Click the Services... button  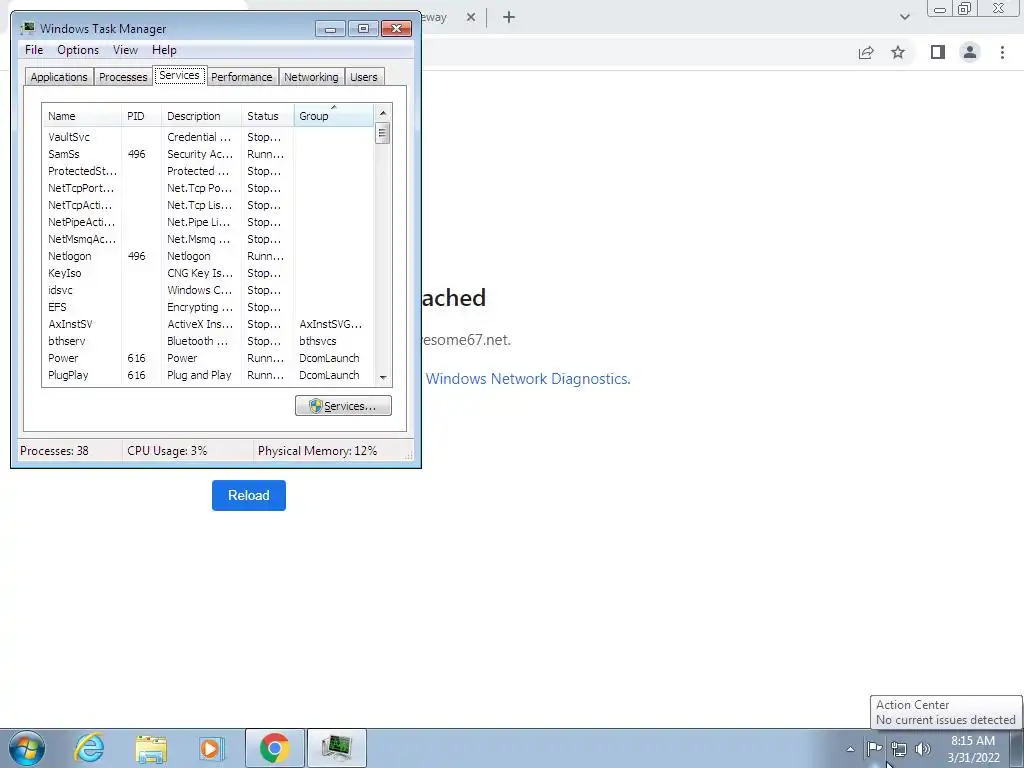[344, 406]
